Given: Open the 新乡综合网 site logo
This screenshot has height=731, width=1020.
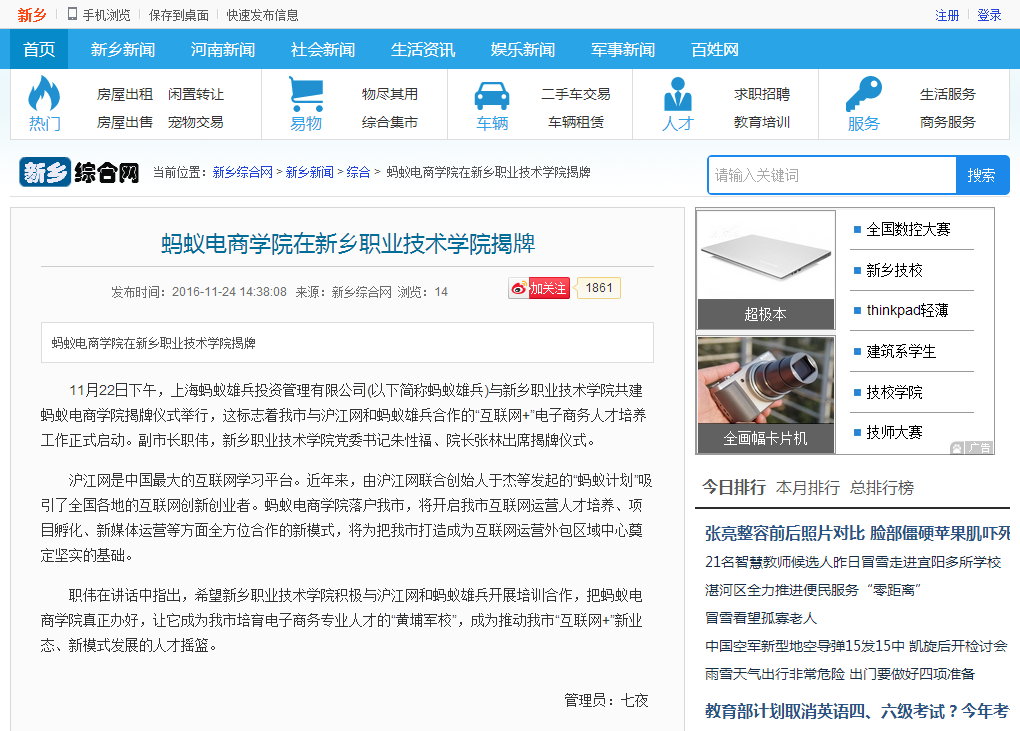Looking at the screenshot, I should click(79, 172).
